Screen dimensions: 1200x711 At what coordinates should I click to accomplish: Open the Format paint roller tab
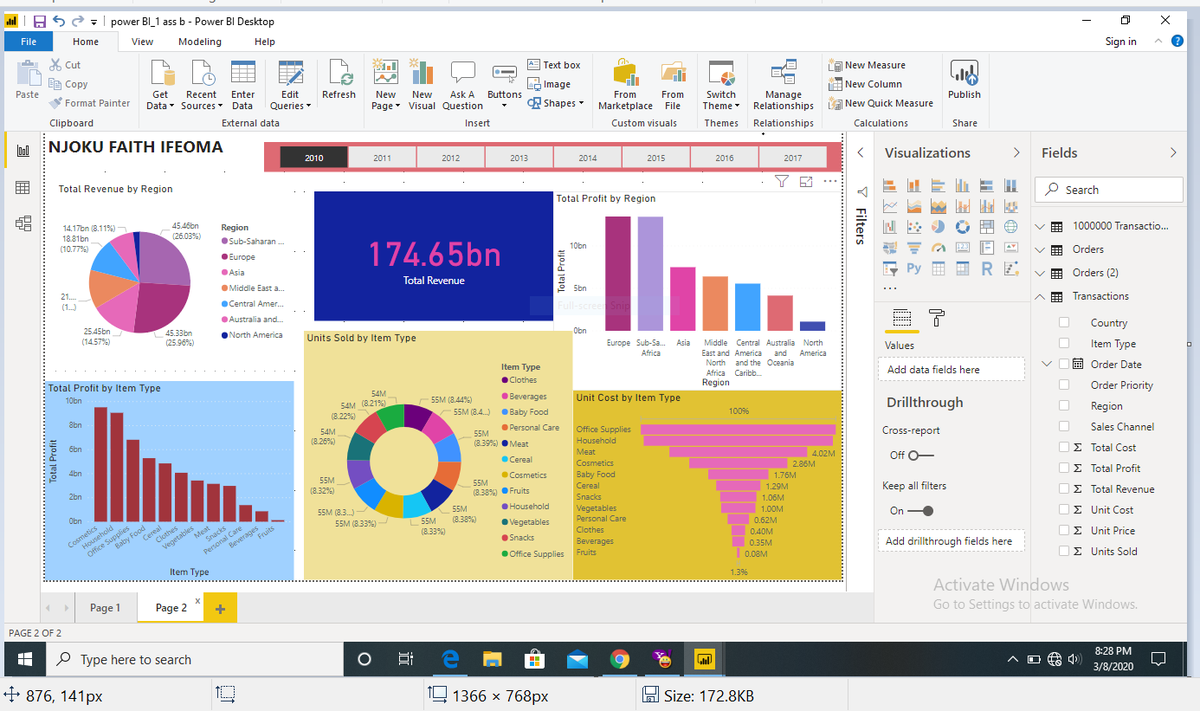click(937, 317)
